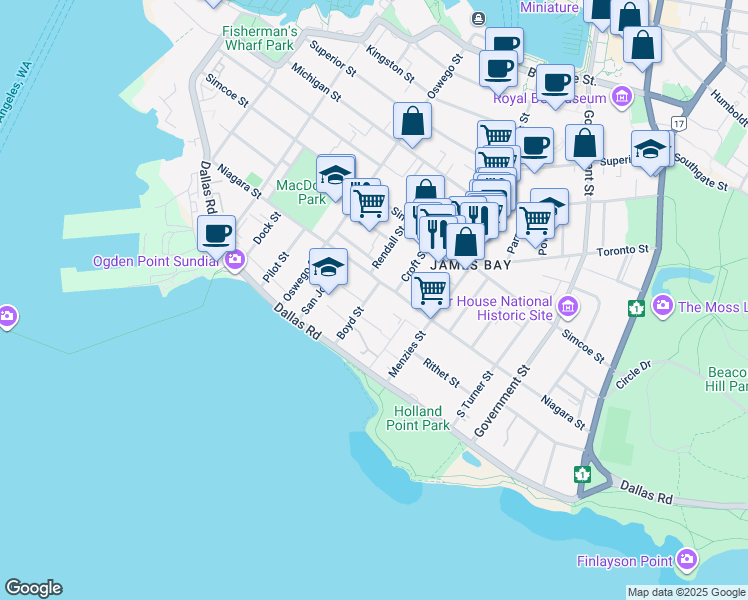Click the Map data ©2025 Google text
Viewport: 748px width, 600px height.
click(x=686, y=593)
